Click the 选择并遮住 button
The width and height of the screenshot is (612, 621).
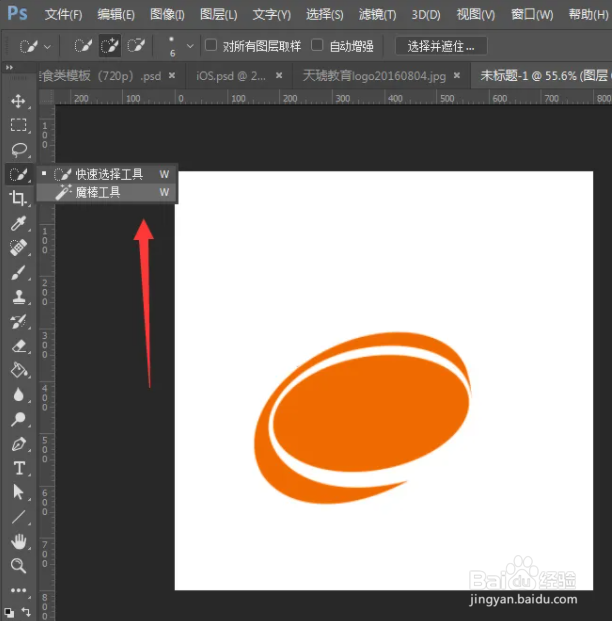click(x=441, y=46)
